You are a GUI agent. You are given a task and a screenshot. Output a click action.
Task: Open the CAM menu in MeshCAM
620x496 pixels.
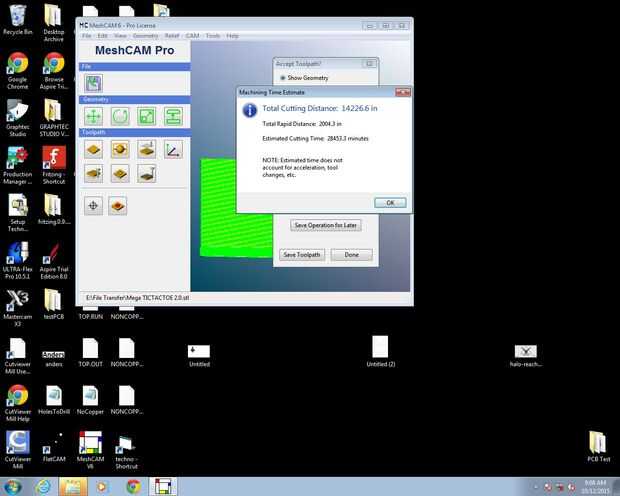193,36
